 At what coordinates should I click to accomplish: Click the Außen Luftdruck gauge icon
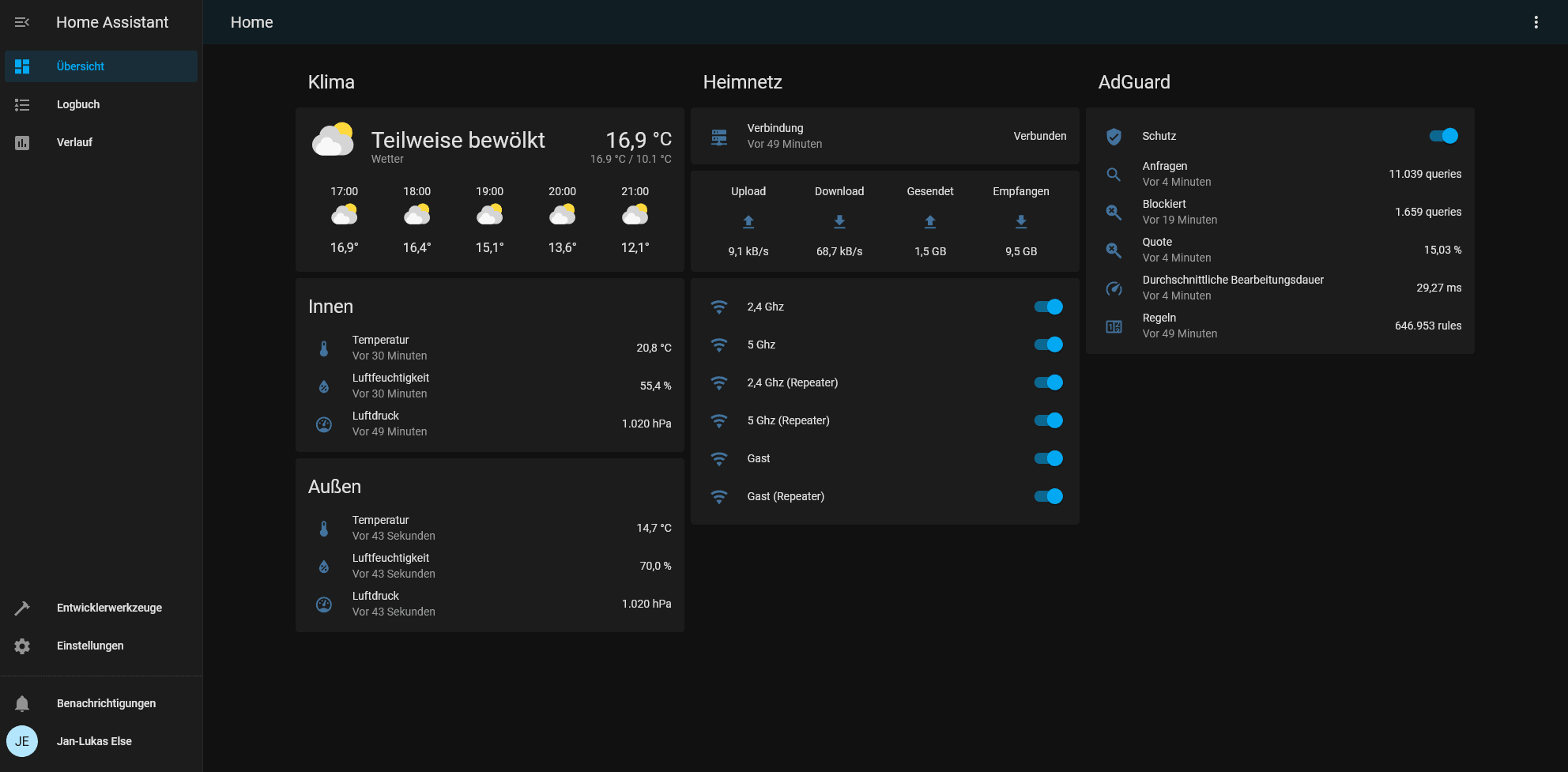point(324,604)
